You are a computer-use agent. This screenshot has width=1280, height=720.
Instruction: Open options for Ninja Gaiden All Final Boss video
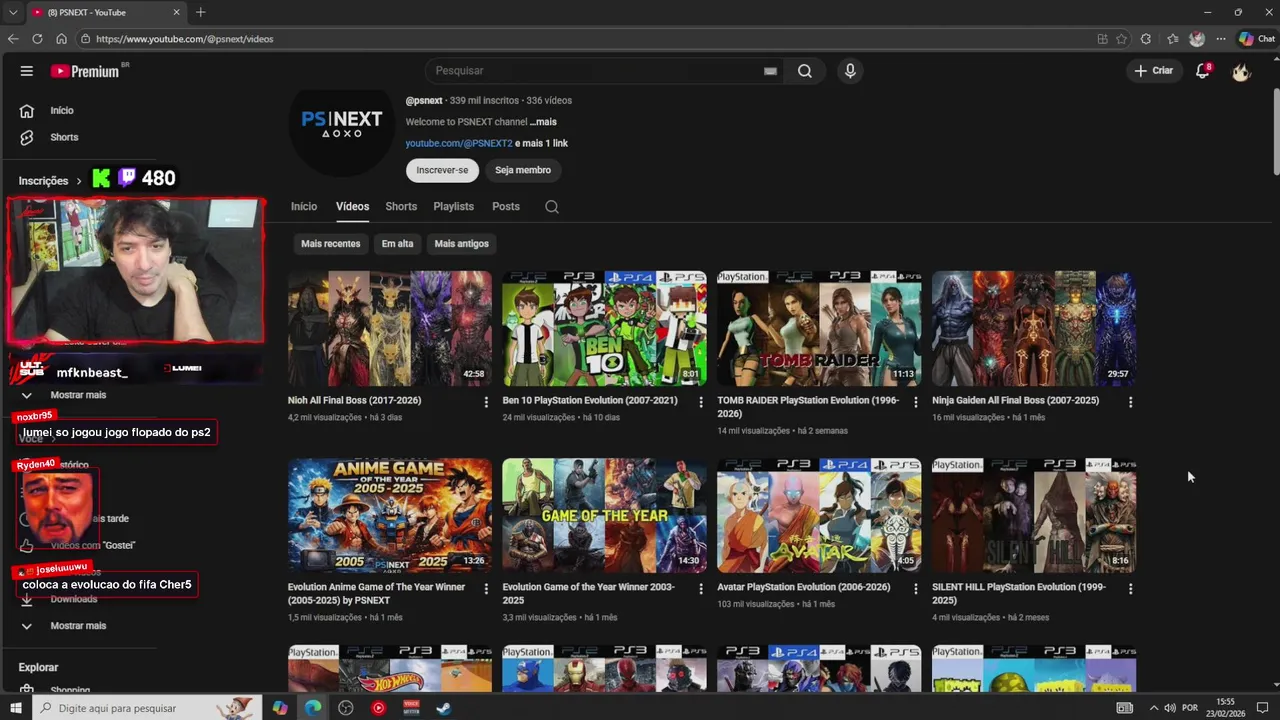click(x=1130, y=402)
